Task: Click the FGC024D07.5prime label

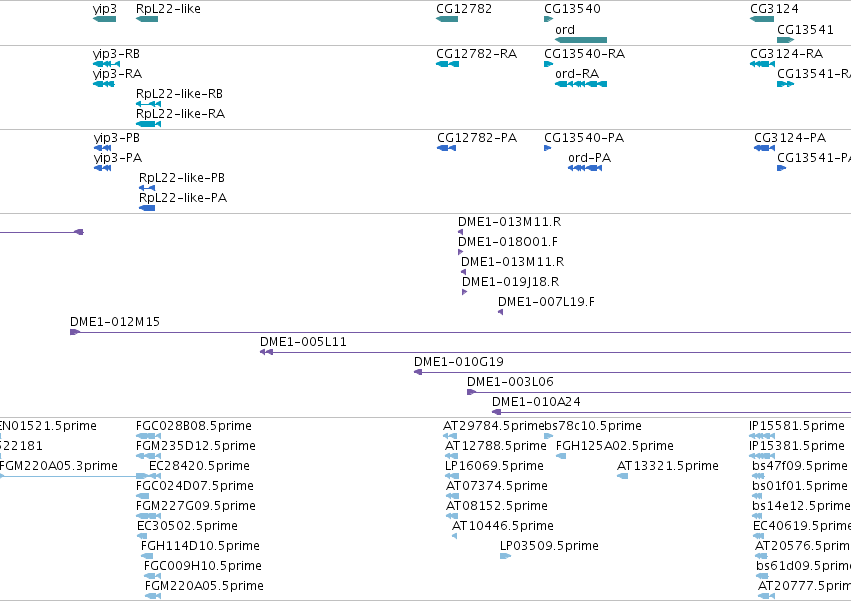Action: pyautogui.click(x=195, y=486)
